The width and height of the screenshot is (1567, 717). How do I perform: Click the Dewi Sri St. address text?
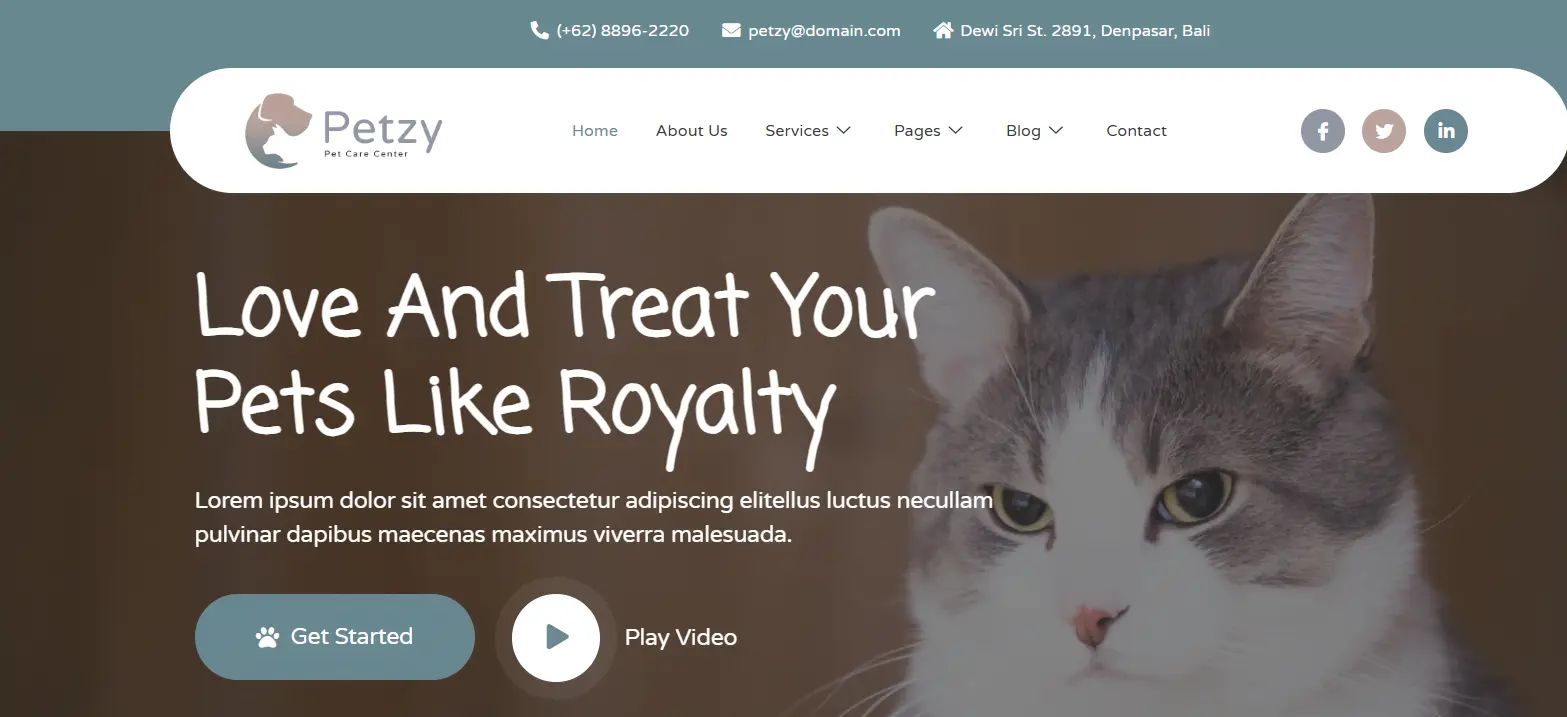[1085, 31]
